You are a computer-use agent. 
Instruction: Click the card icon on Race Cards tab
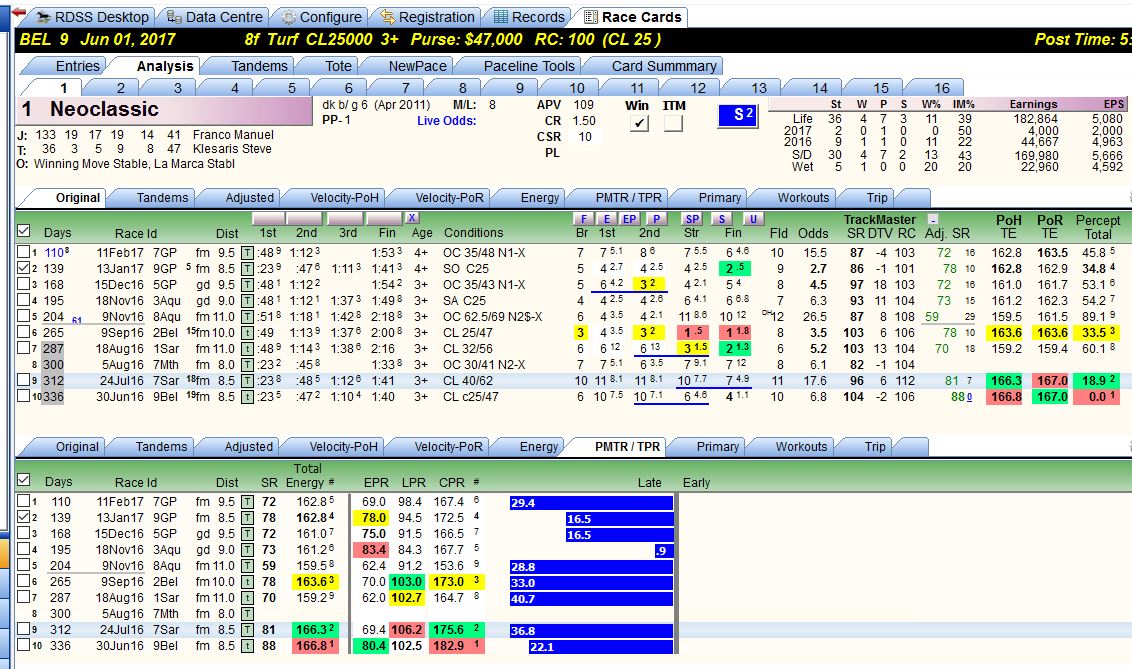591,17
